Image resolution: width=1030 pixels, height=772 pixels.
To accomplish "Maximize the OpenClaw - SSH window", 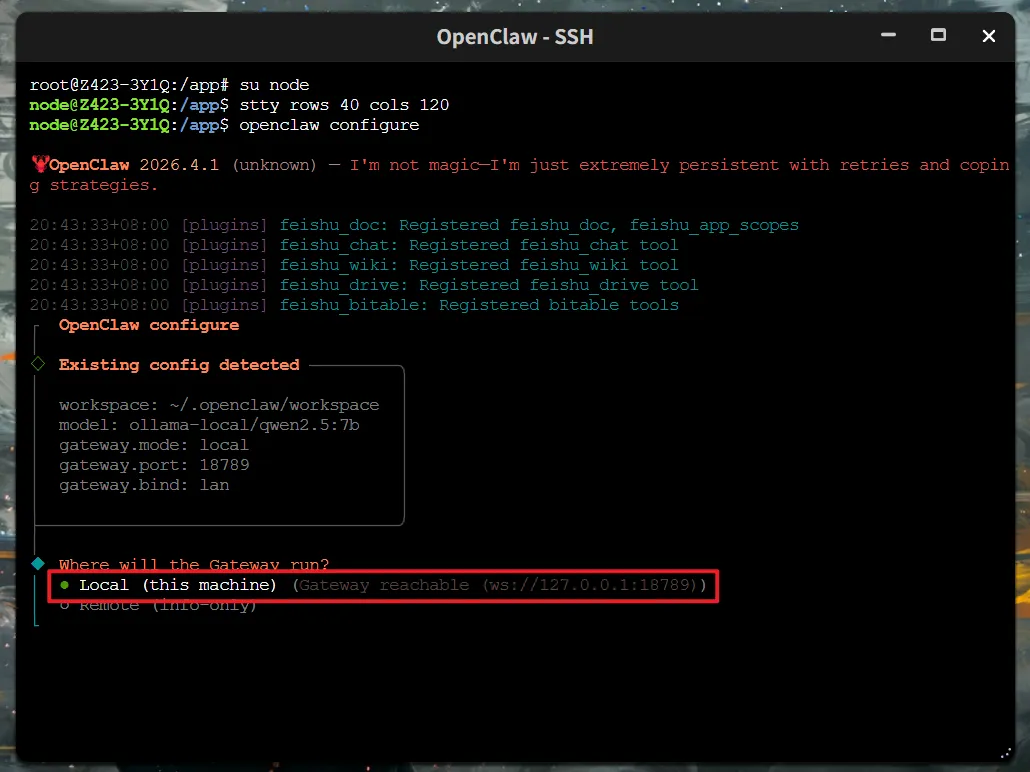I will pyautogui.click(x=938, y=35).
